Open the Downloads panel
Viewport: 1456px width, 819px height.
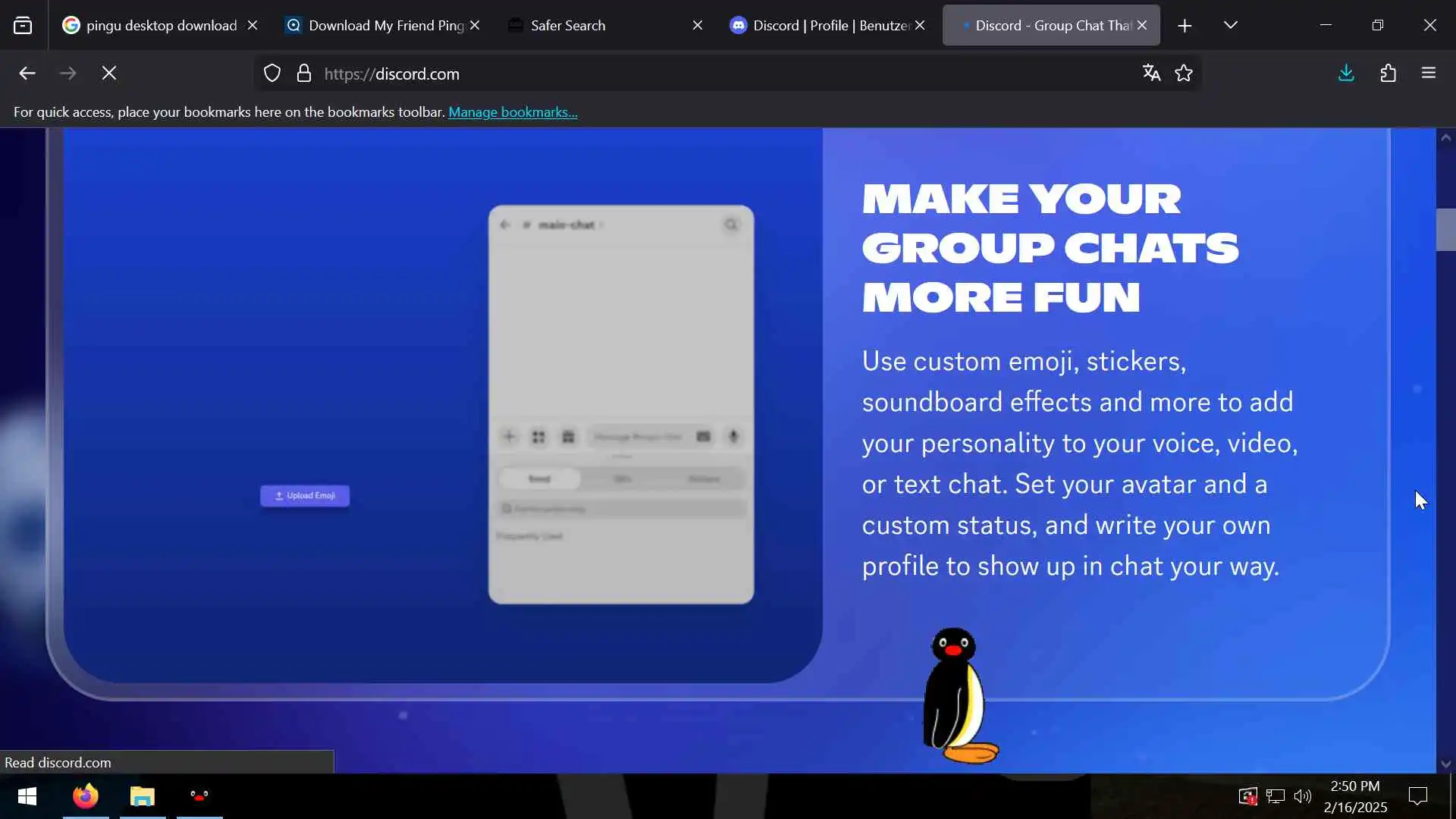[1346, 73]
